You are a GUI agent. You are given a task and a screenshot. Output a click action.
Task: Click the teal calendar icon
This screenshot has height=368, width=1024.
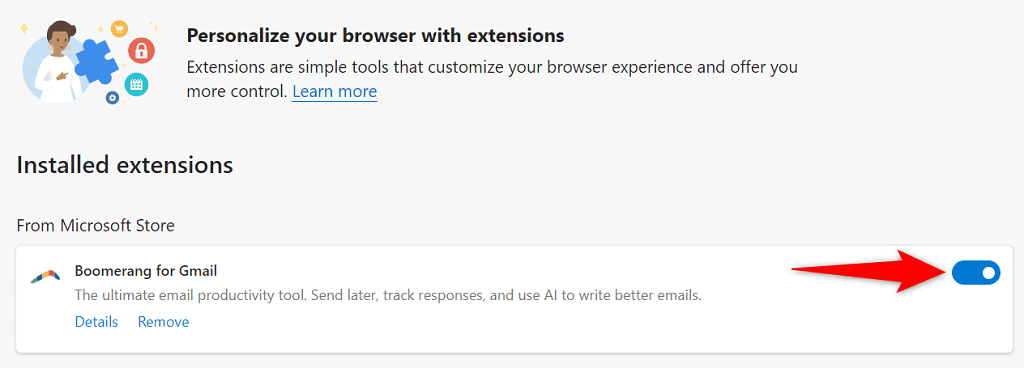point(136,84)
